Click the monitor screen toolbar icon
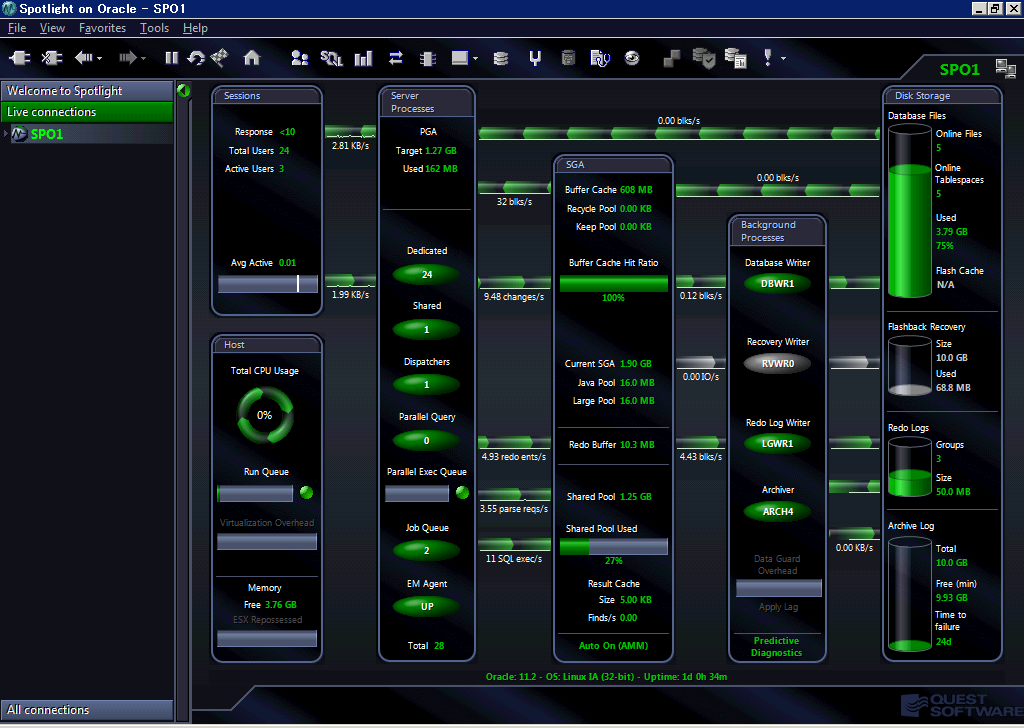1024x728 pixels. 460,58
